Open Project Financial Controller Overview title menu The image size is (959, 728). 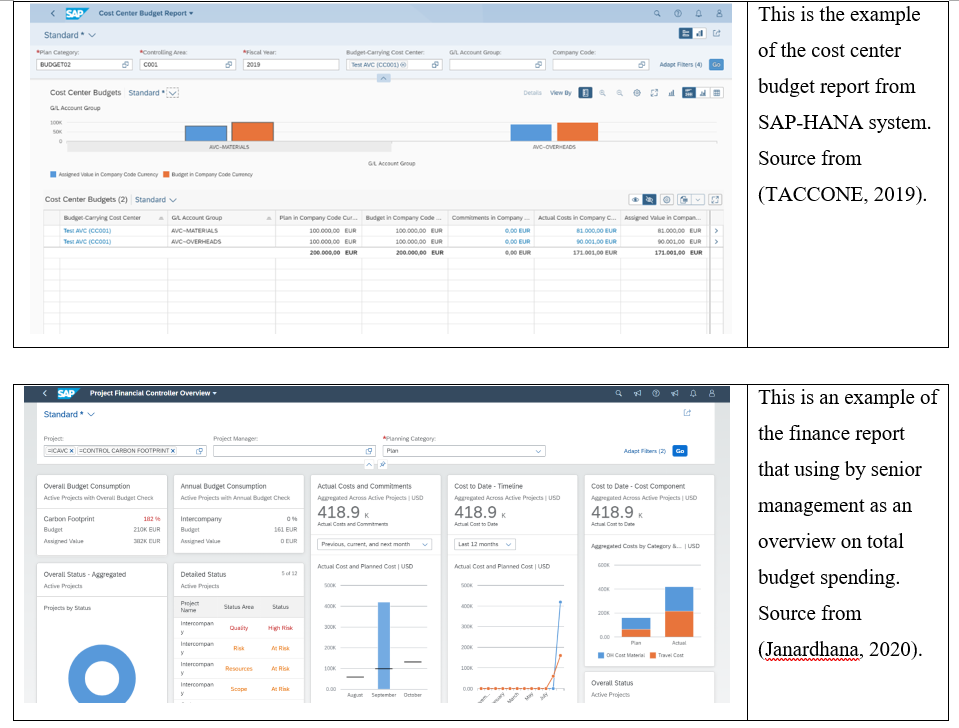pos(153,393)
